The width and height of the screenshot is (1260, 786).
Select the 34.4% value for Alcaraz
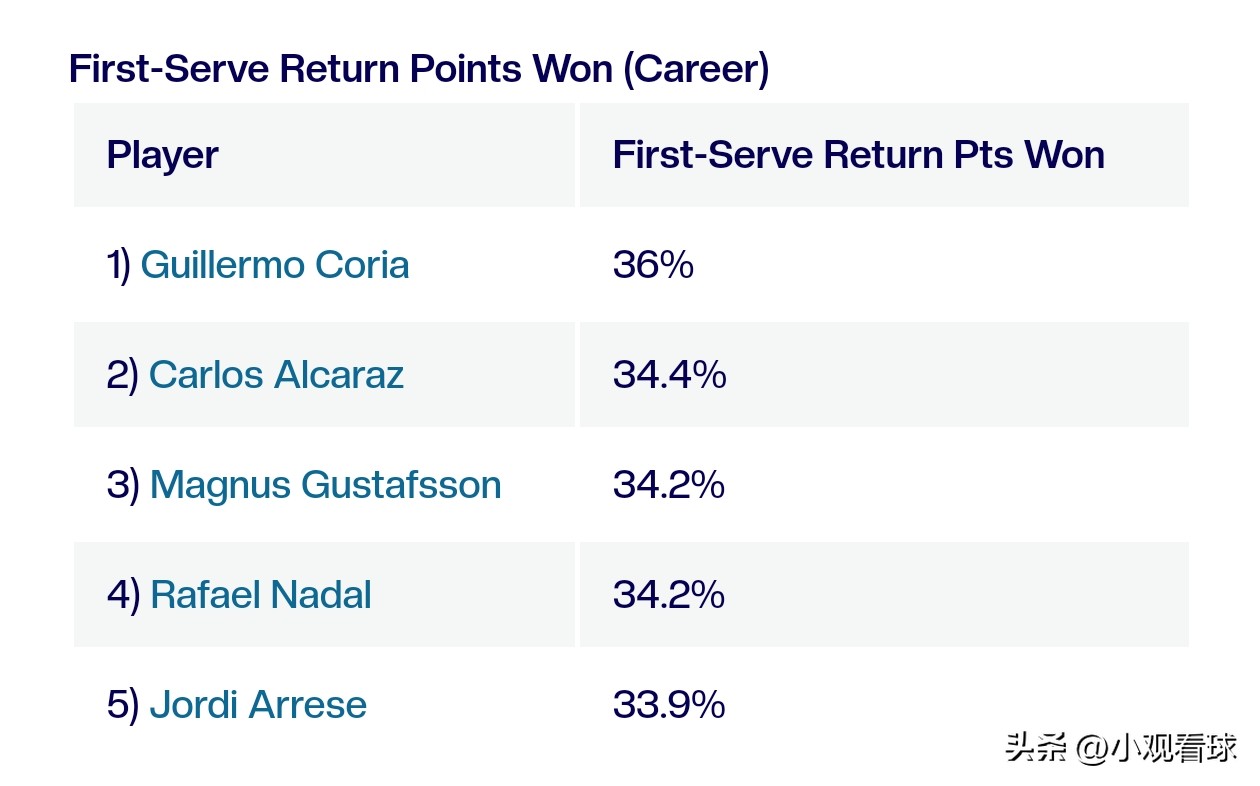[669, 375]
